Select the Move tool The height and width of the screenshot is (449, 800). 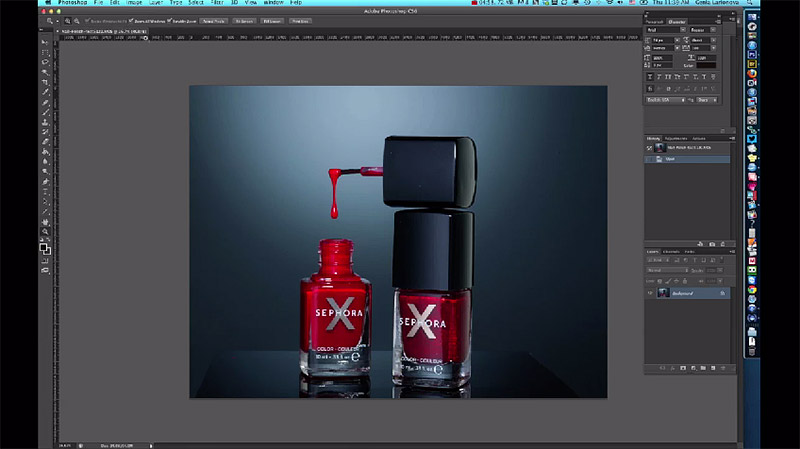point(45,42)
